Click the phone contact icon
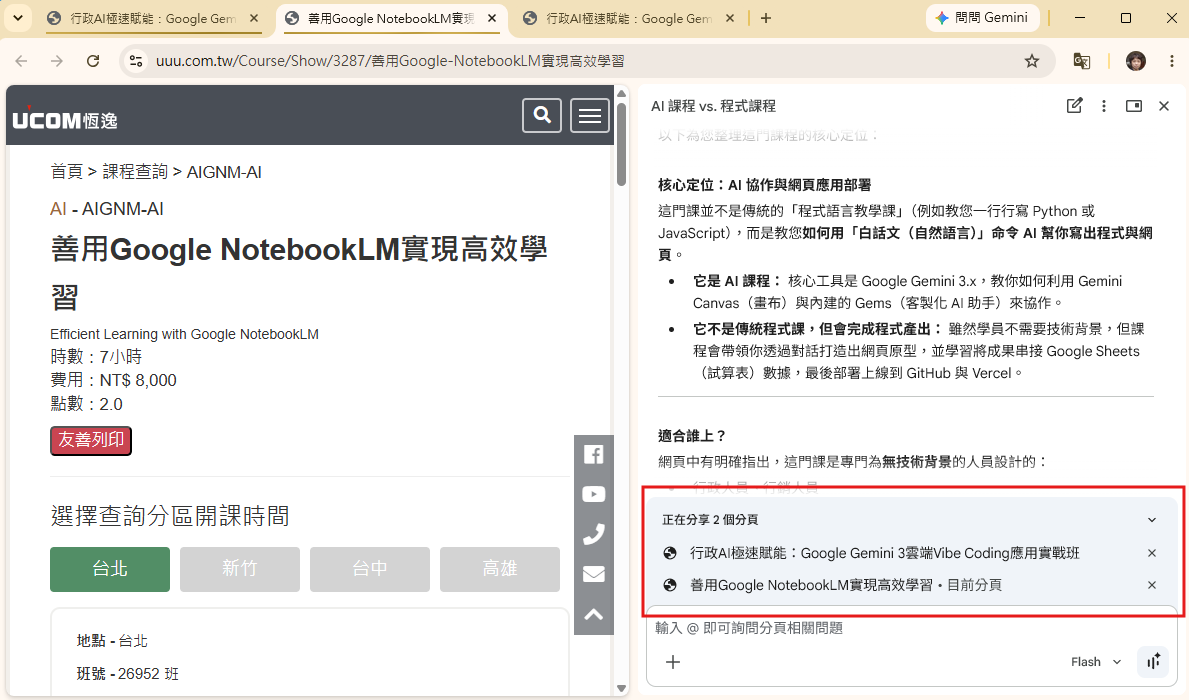1189x700 pixels. pyautogui.click(x=594, y=535)
